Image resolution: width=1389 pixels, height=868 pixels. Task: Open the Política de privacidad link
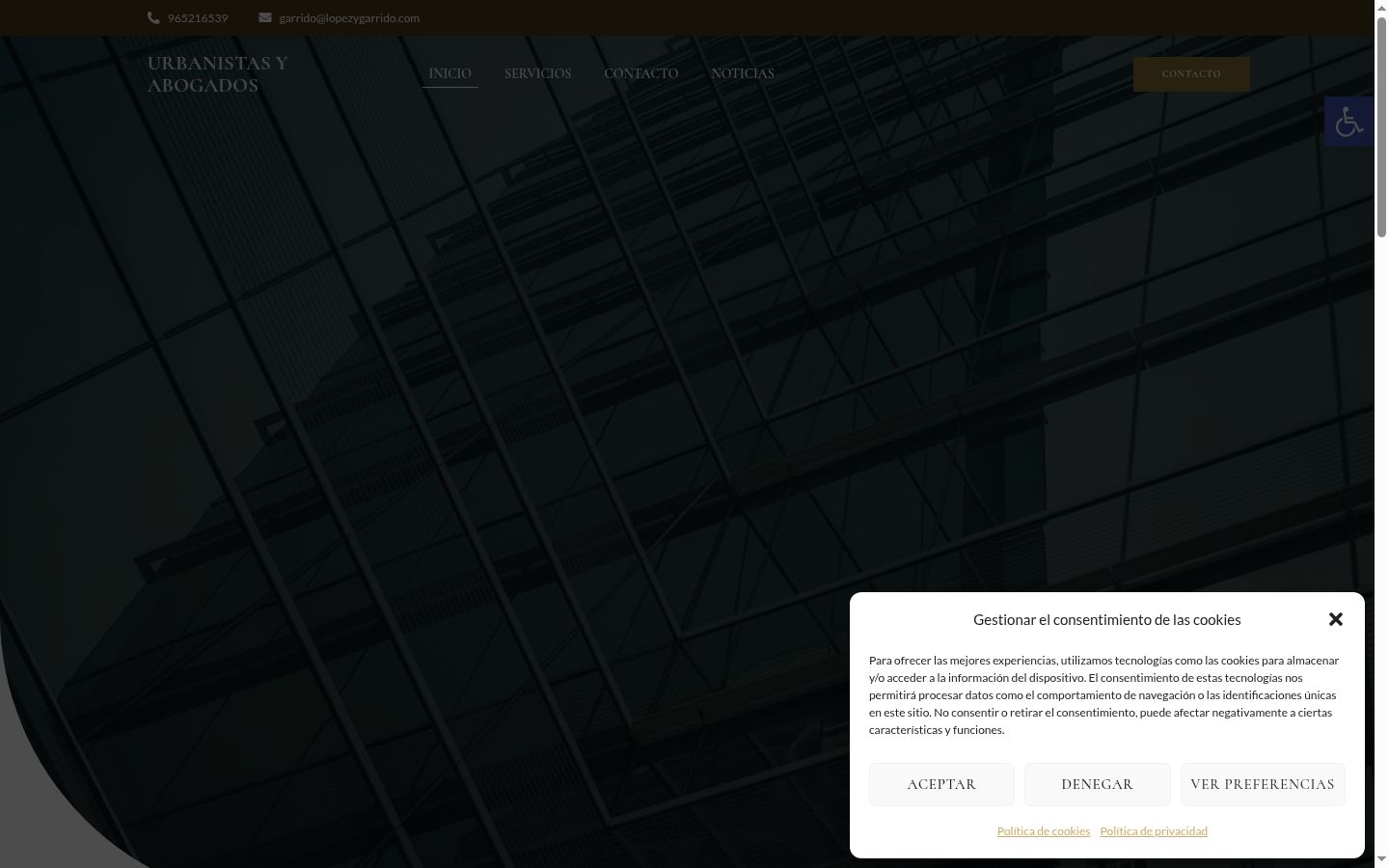pyautogui.click(x=1154, y=831)
